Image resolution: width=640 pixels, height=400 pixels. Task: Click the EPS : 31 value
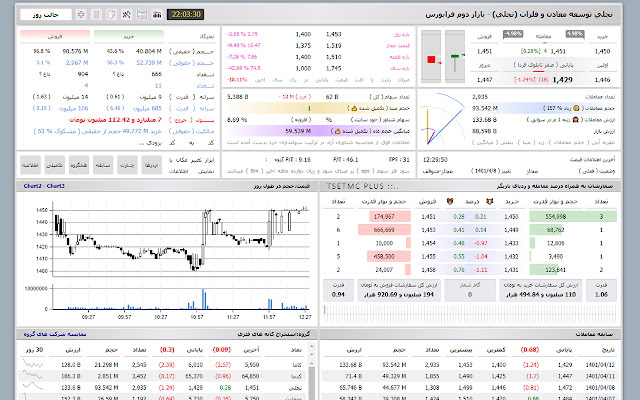[x=399, y=160]
